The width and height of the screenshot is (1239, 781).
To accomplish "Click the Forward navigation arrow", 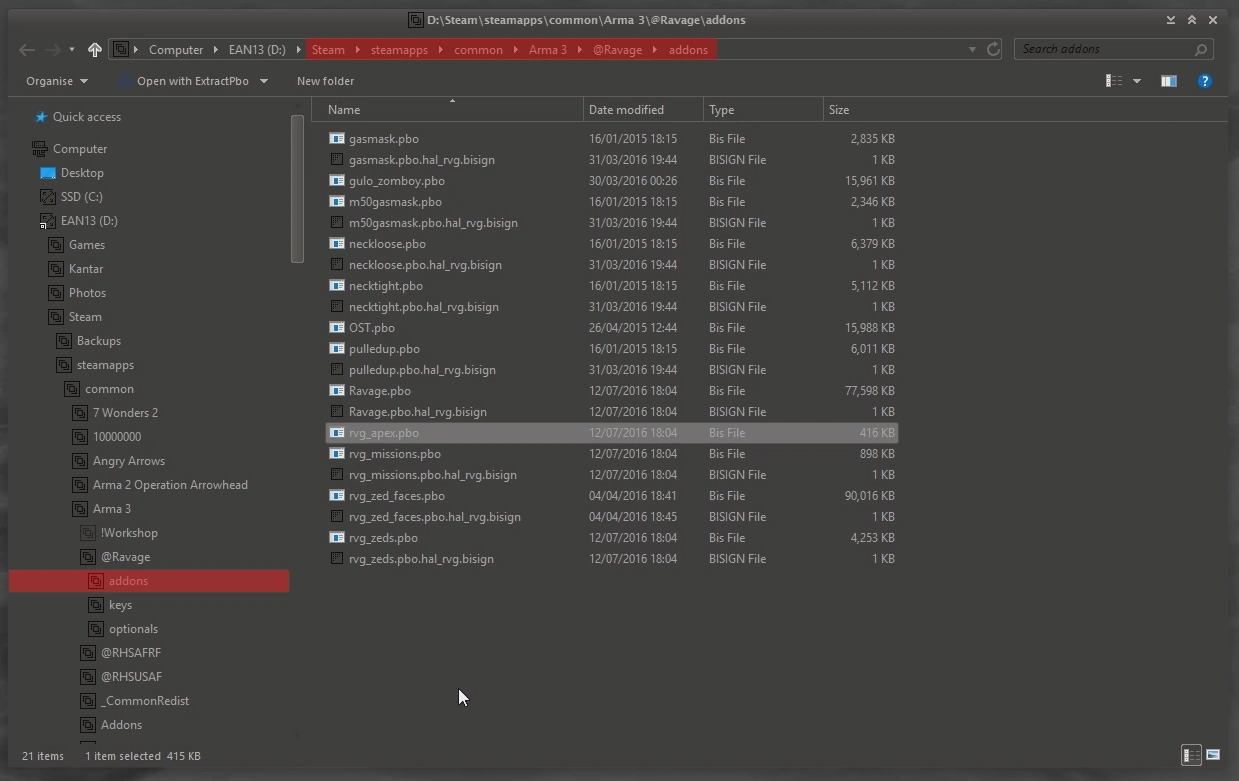I will [54, 49].
